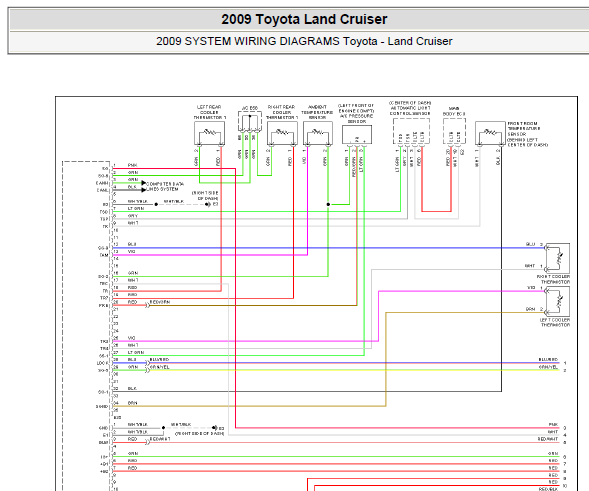Click the BRN wire label on pin 34
This screenshot has width=589, height=491.
pos(132,403)
